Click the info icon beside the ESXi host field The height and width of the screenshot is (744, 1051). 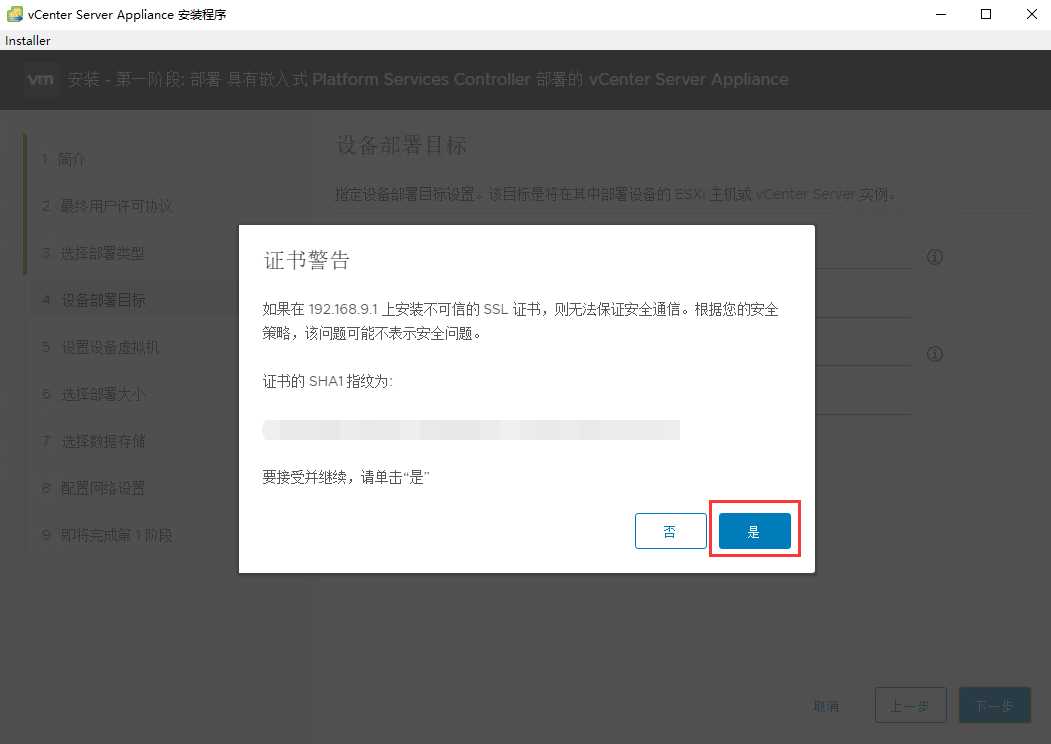[934, 257]
